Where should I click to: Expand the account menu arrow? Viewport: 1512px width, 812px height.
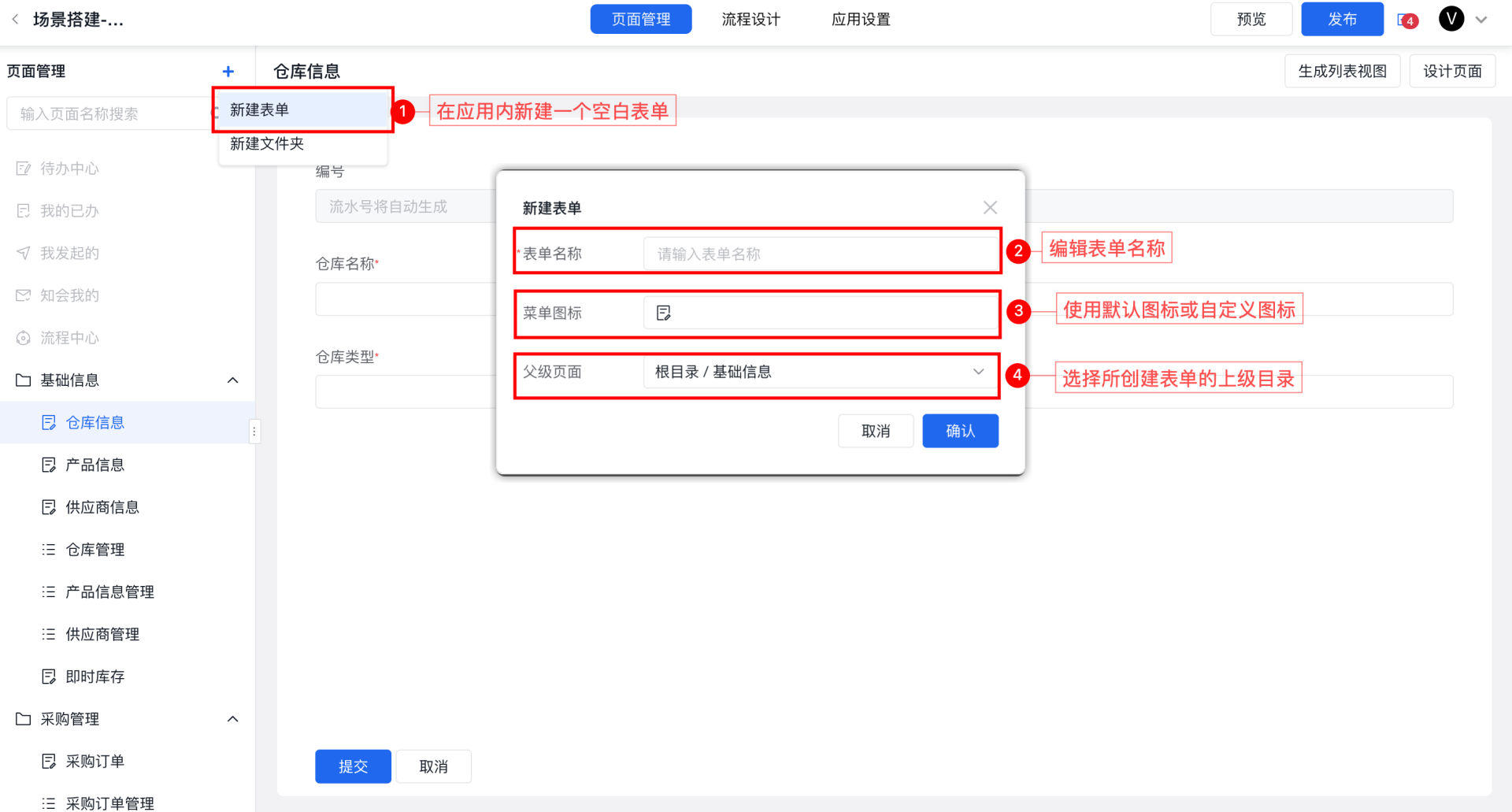click(x=1481, y=20)
